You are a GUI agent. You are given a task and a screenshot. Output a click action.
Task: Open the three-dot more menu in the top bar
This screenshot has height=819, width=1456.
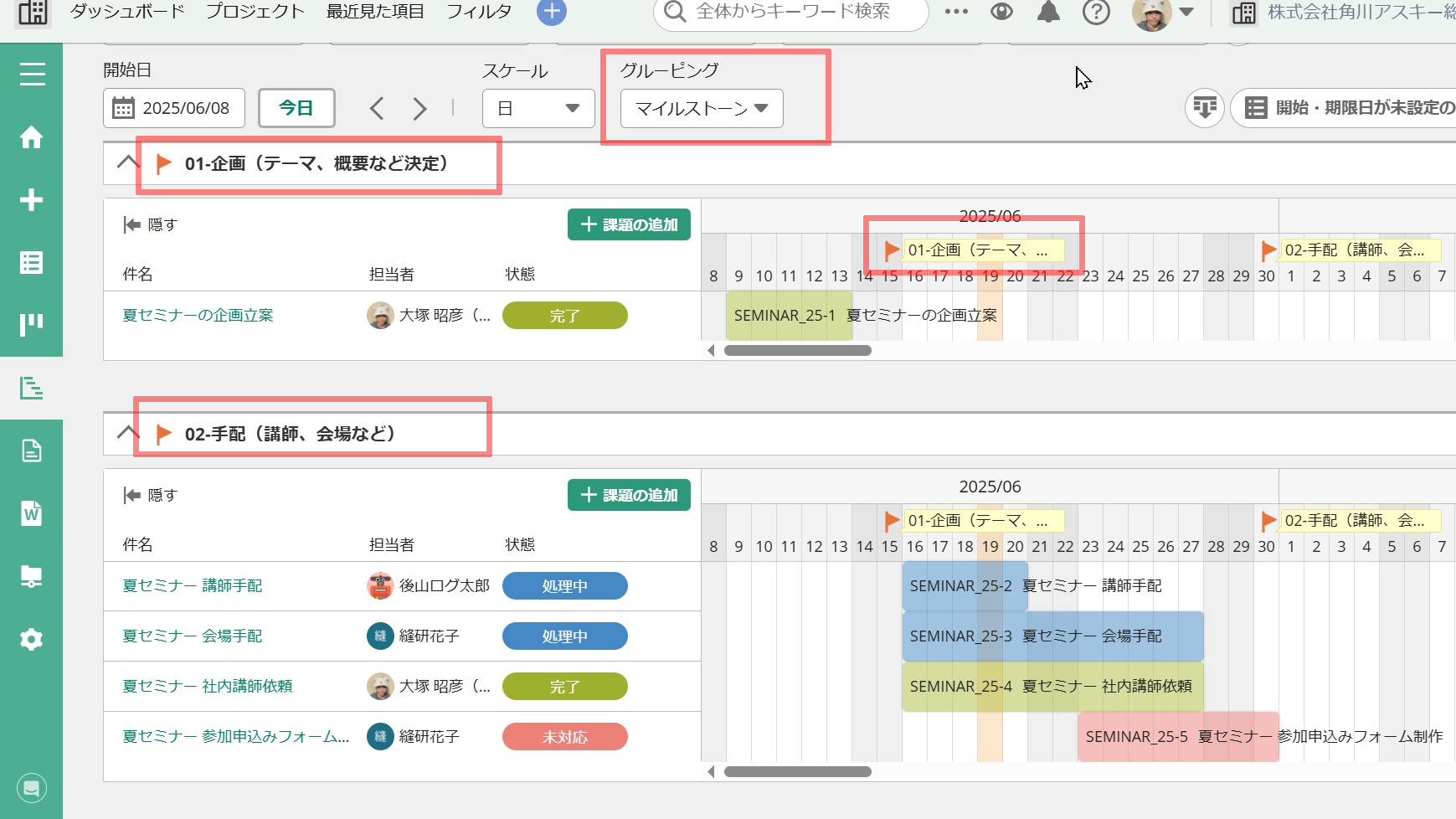(956, 12)
